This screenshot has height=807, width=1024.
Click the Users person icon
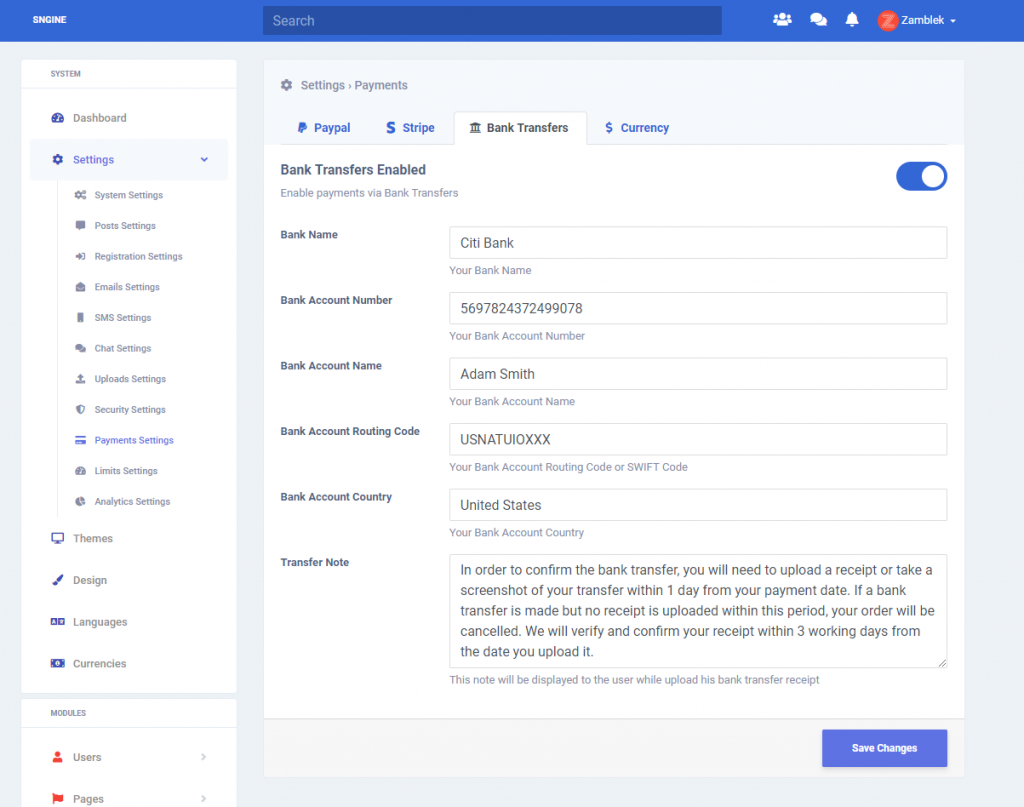(x=57, y=757)
